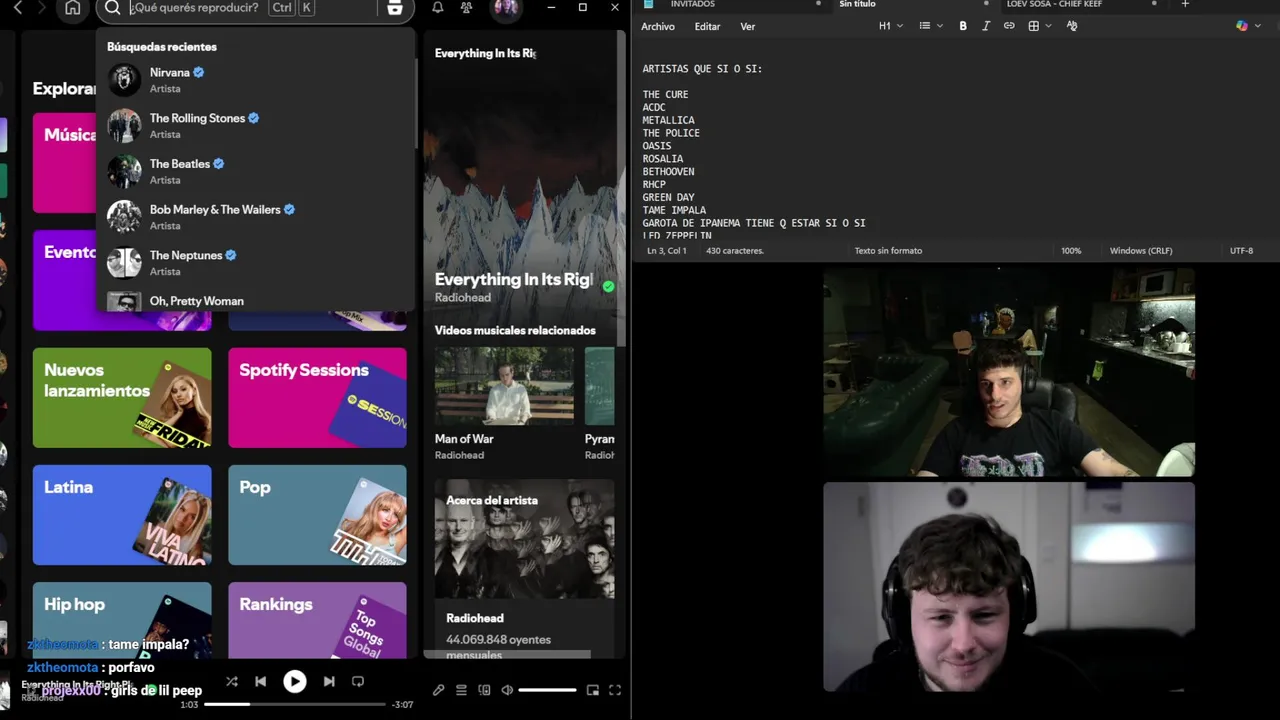The width and height of the screenshot is (1280, 720).
Task: Expand the list style dropdown in Notepad
Action: (931, 26)
